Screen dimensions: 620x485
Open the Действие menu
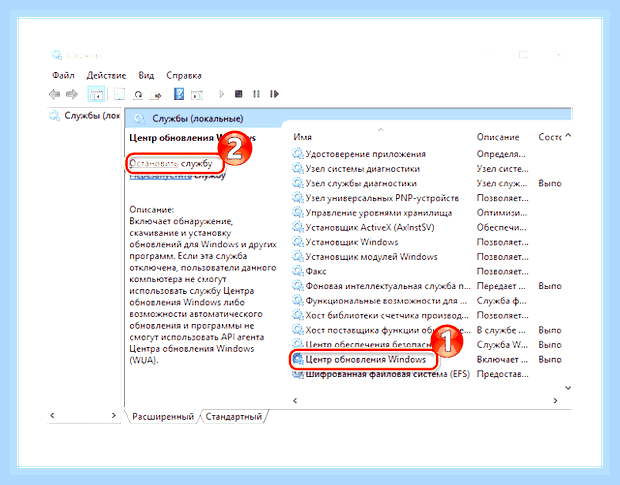pos(106,75)
